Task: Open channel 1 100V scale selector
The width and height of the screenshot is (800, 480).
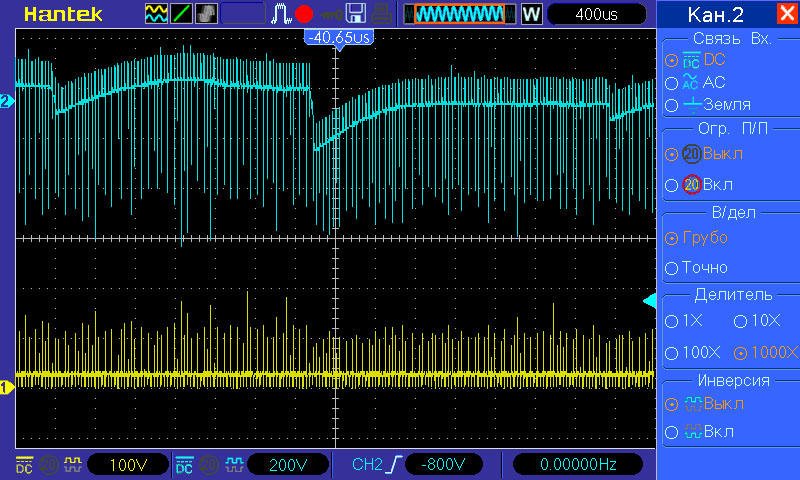Action: click(128, 465)
